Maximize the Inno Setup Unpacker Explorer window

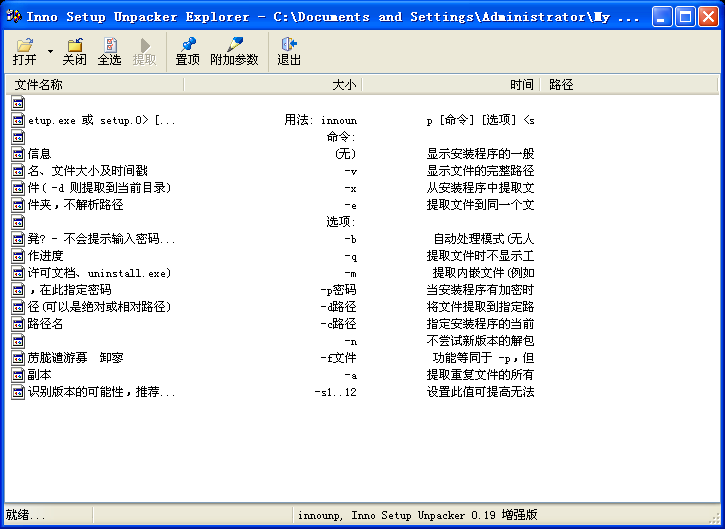click(x=685, y=17)
